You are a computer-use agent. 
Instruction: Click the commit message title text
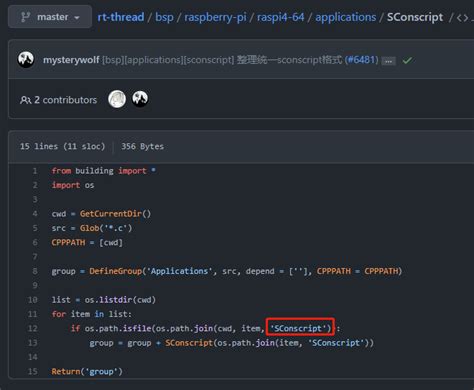pos(223,60)
